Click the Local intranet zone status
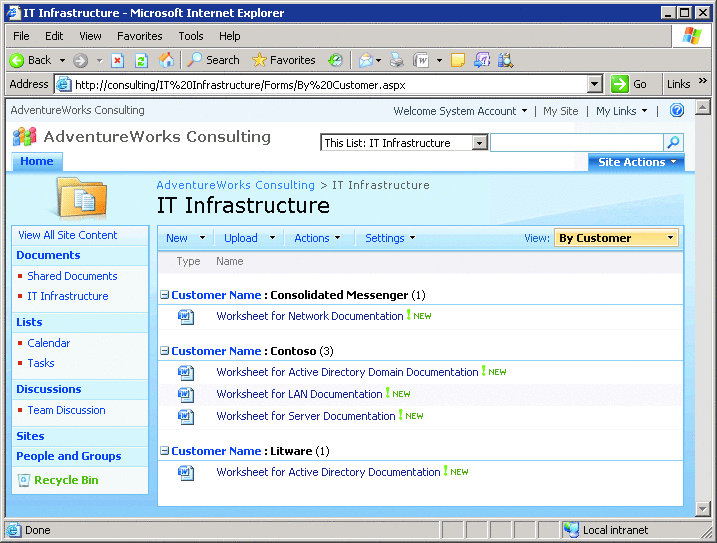This screenshot has width=717, height=543. [615, 530]
